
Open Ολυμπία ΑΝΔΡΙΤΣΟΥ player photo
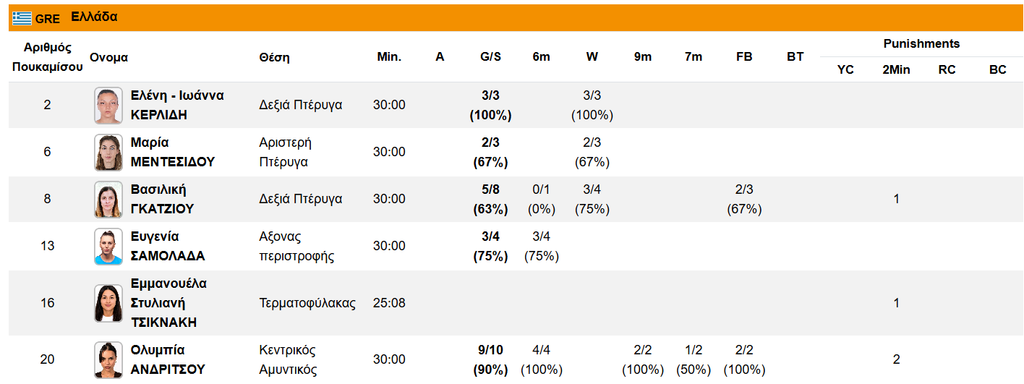[108, 360]
